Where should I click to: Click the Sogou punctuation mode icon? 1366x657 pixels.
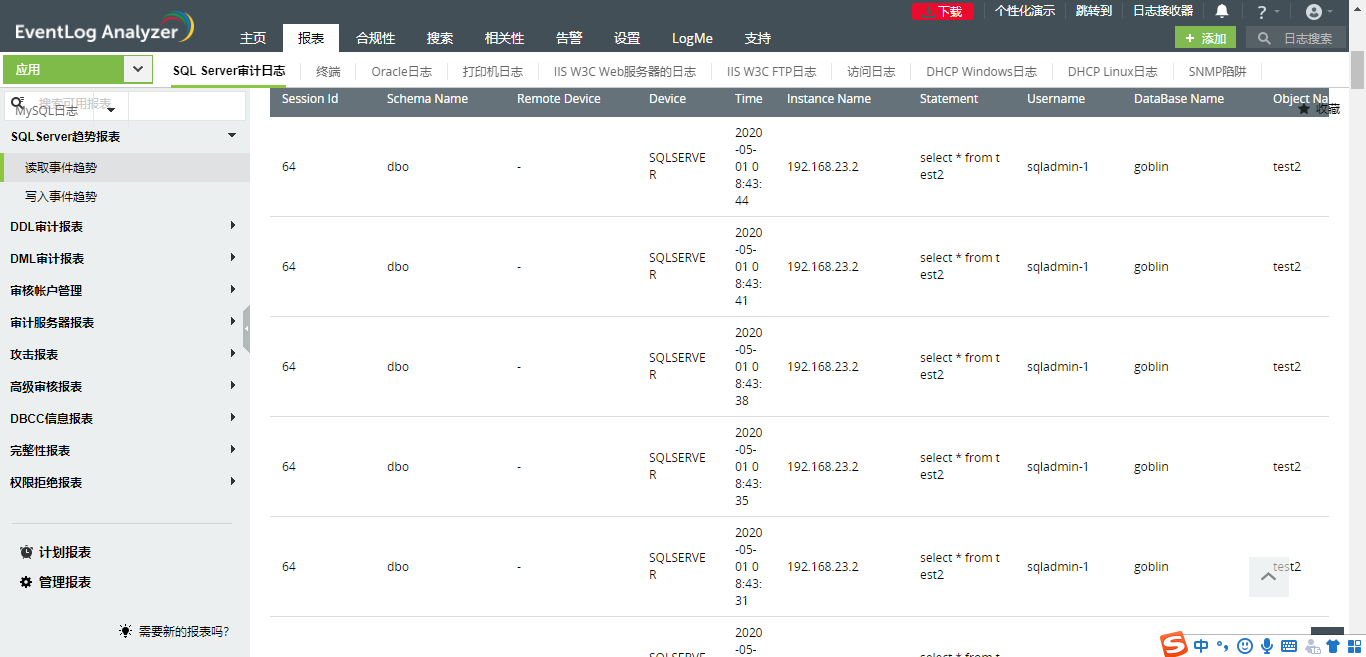coord(1222,646)
